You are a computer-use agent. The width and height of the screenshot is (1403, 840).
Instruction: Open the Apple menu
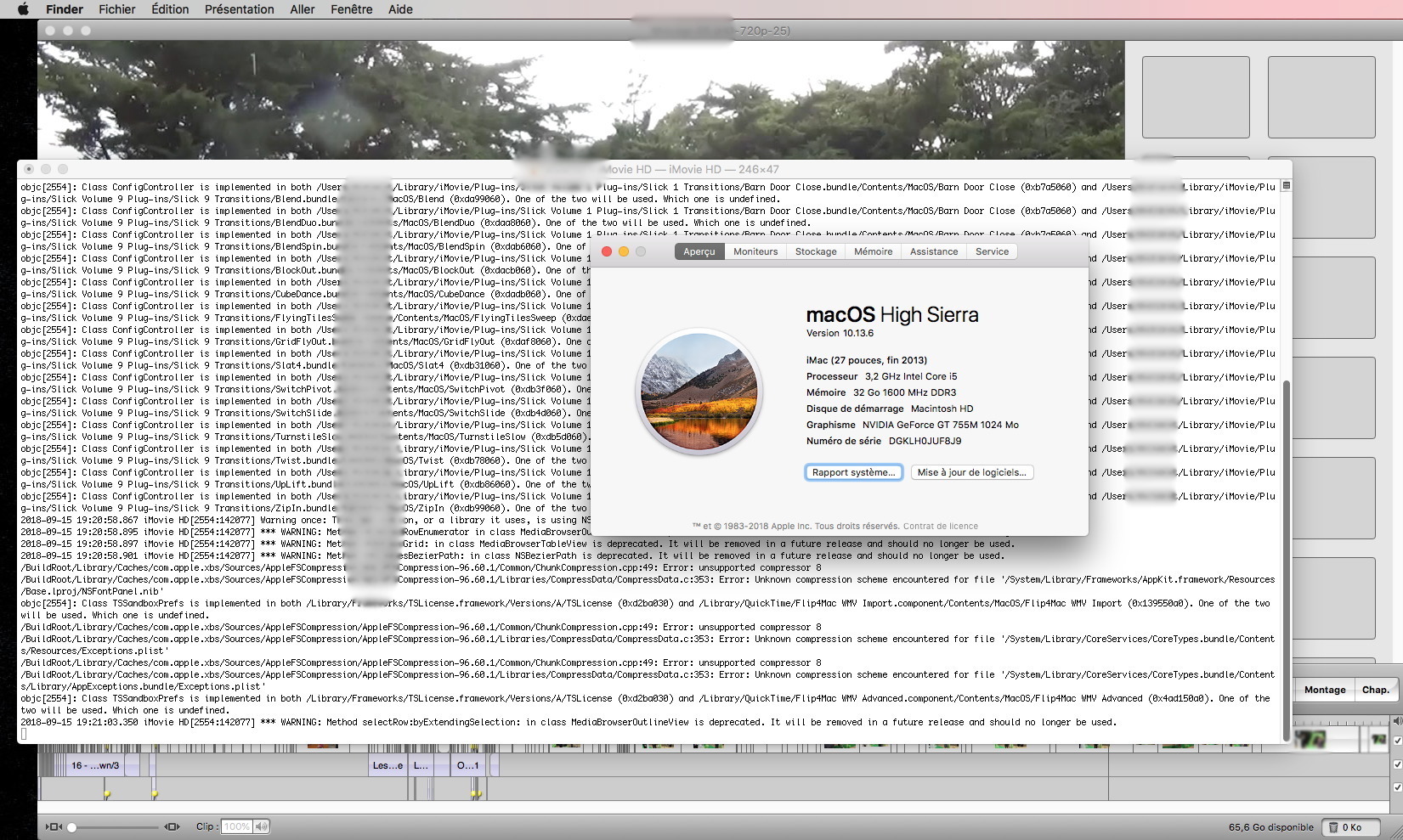tap(23, 9)
